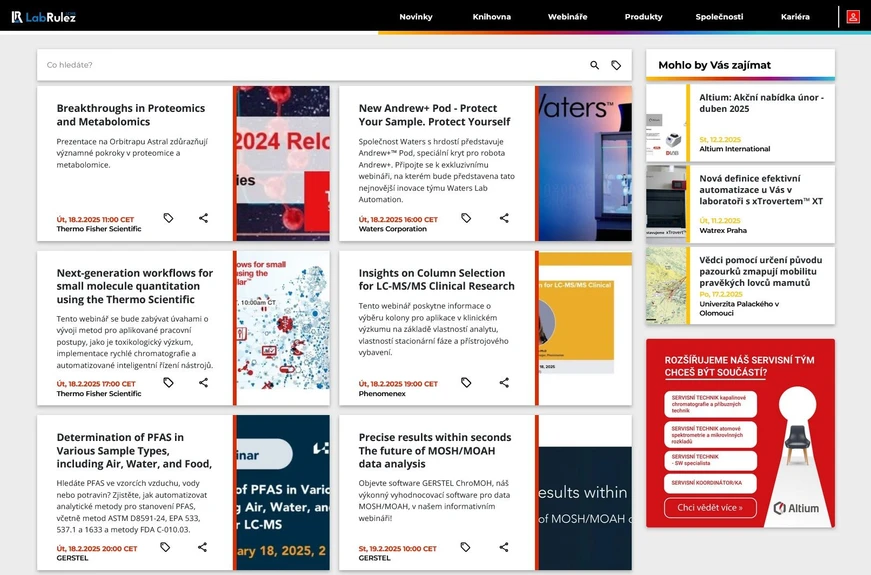This screenshot has height=575, width=871.
Task: Share the Insights on Column Selection webinar
Action: 504,382
